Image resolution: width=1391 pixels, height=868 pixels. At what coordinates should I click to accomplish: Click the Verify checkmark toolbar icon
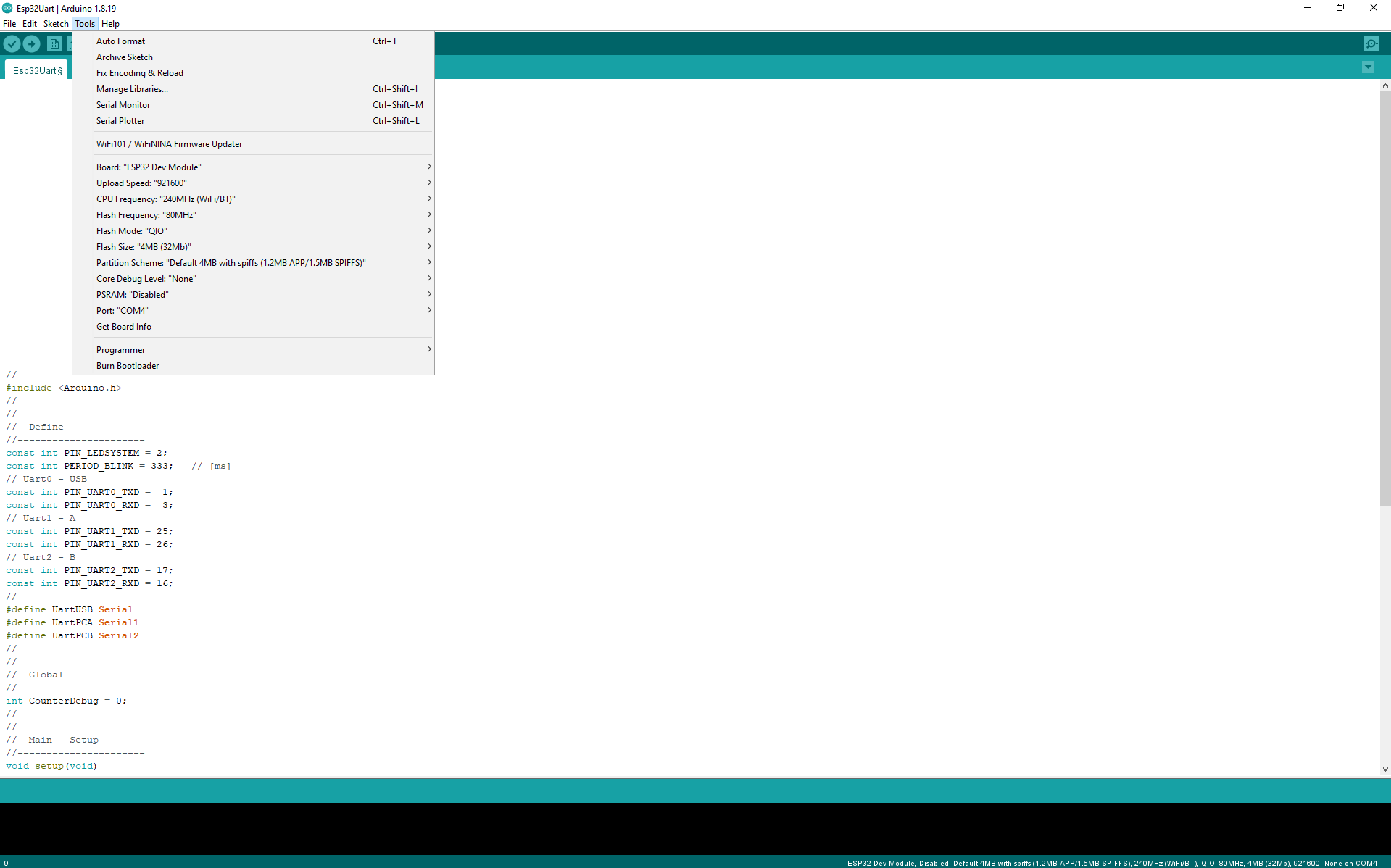click(x=12, y=44)
